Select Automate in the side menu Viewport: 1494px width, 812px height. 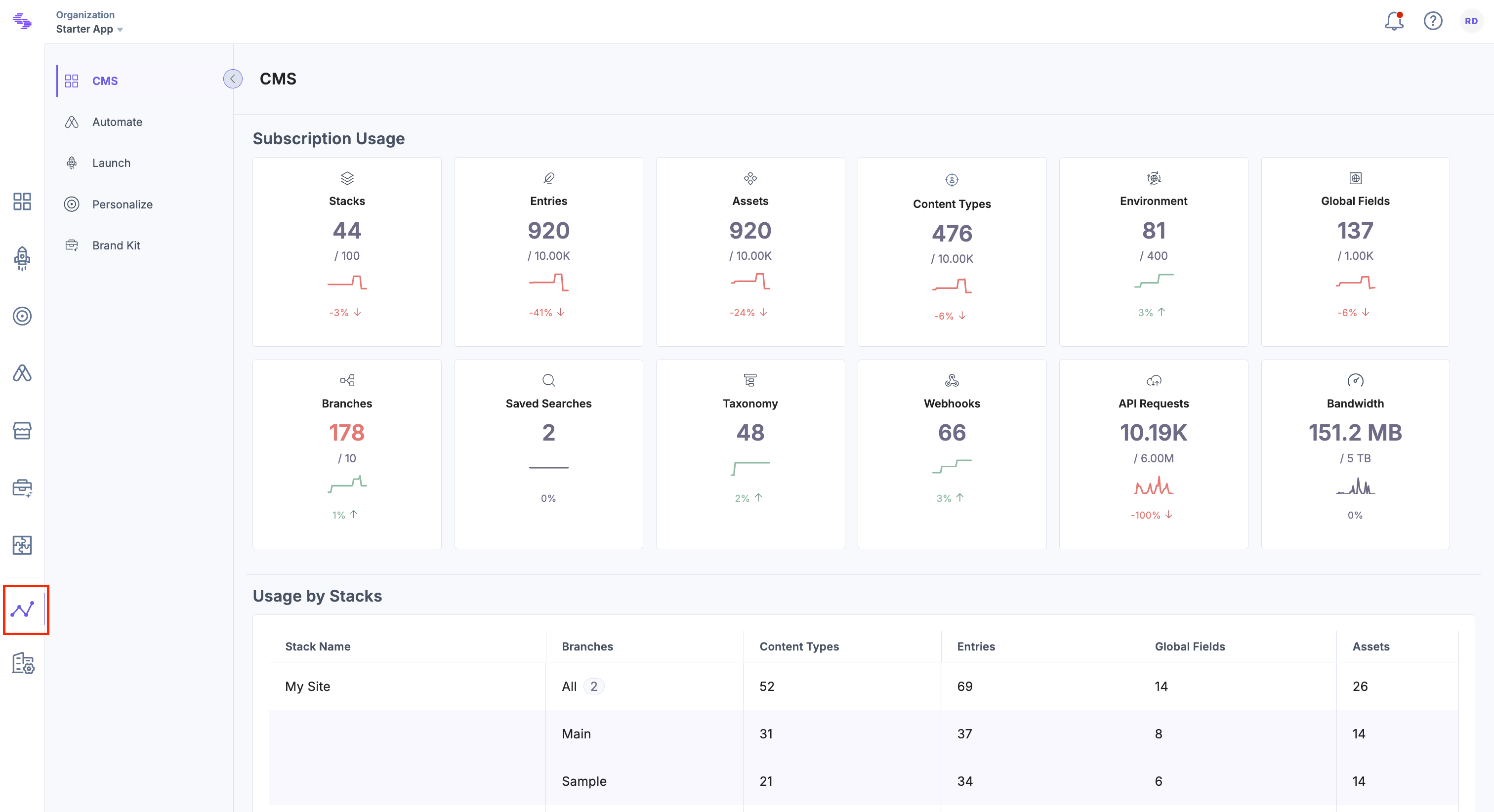[x=117, y=122]
